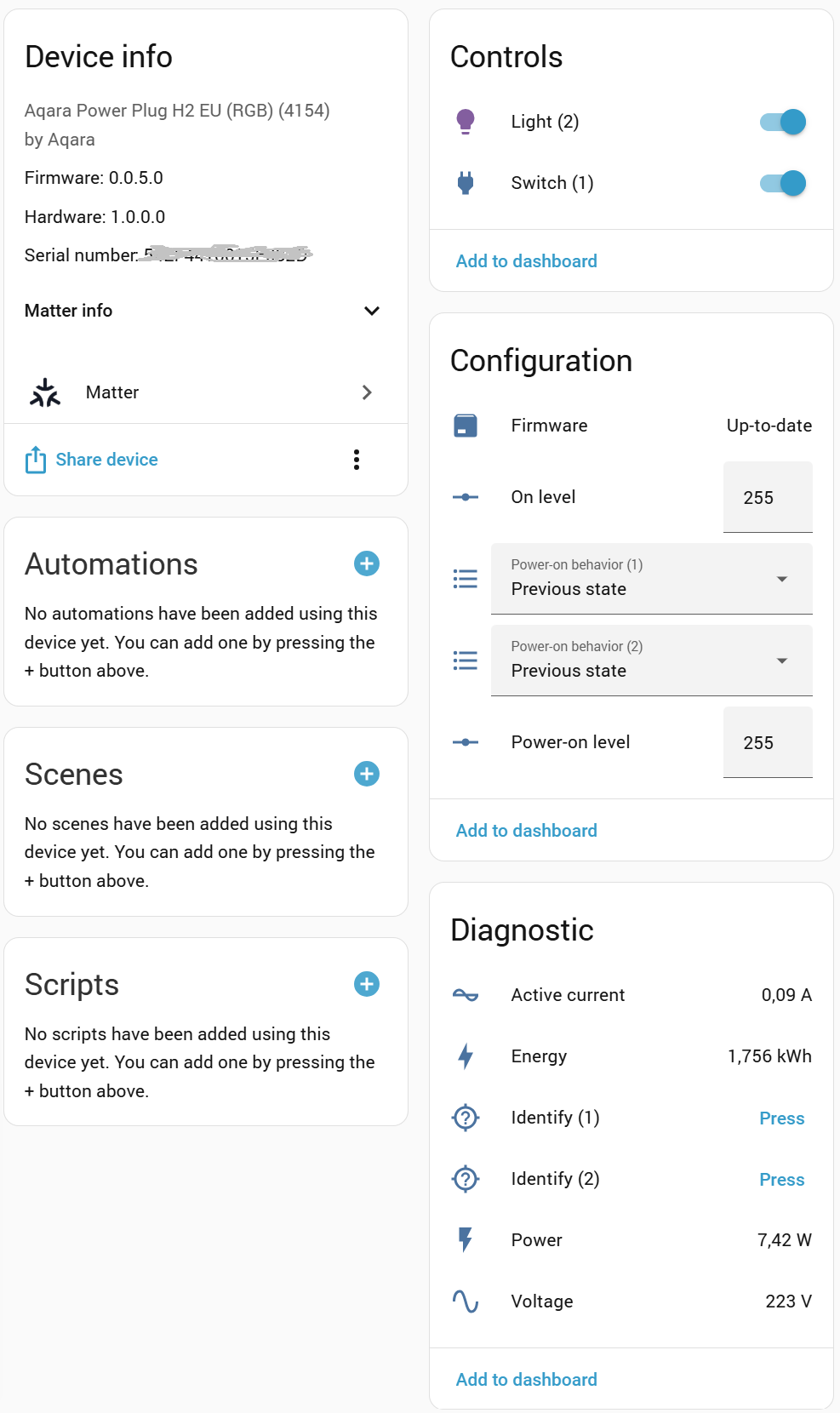This screenshot has width=840, height=1413.
Task: Open Power-on behavior (2) dropdown
Action: point(652,661)
